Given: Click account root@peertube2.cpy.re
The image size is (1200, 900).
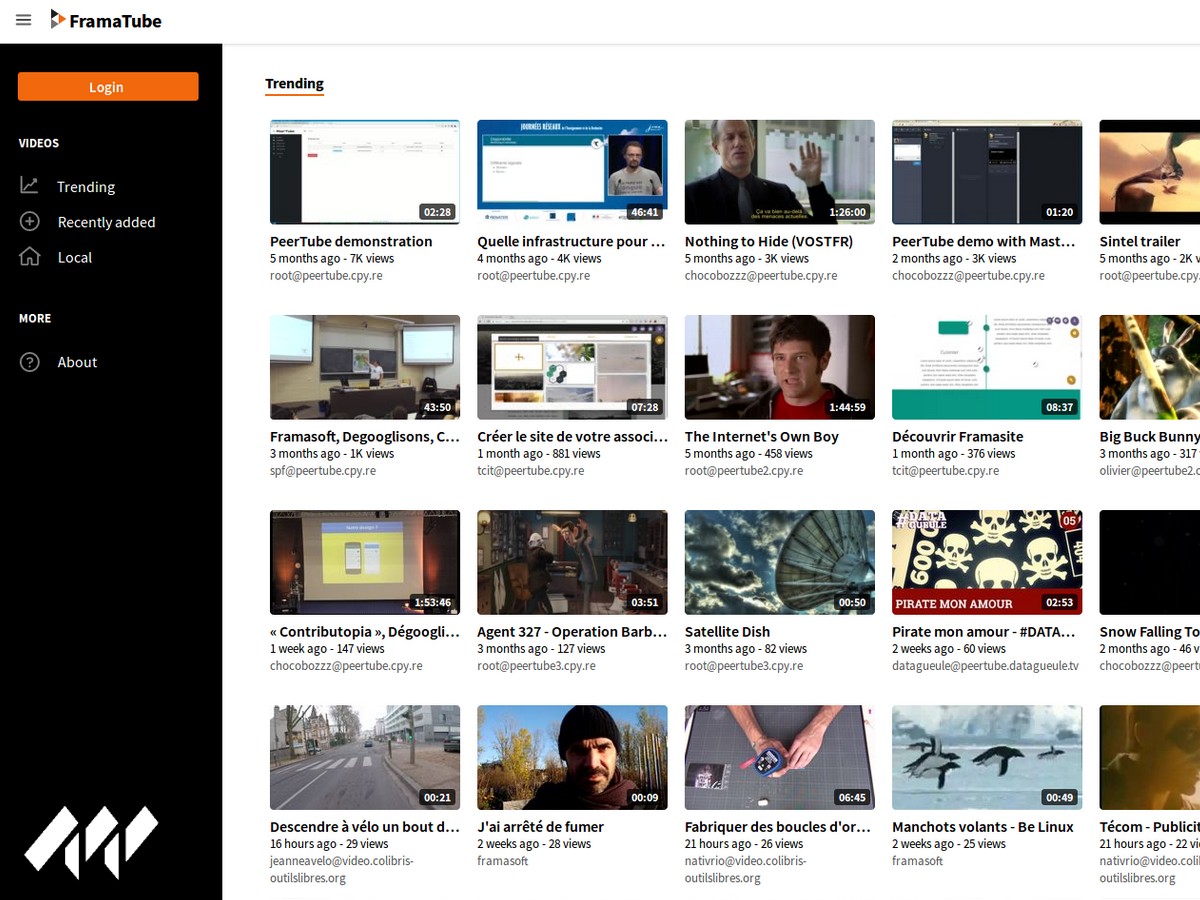Looking at the screenshot, I should coord(744,470).
